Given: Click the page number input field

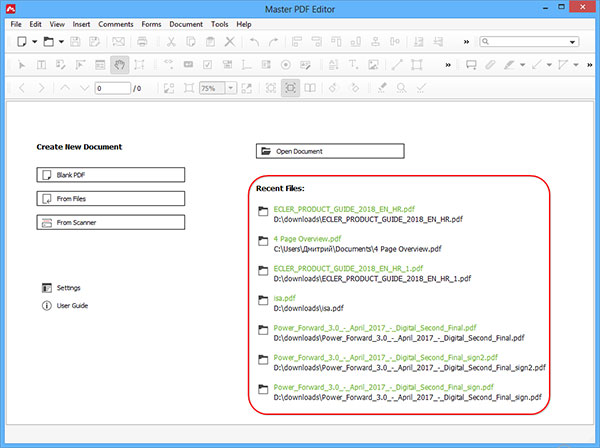Looking at the screenshot, I should coord(113,88).
